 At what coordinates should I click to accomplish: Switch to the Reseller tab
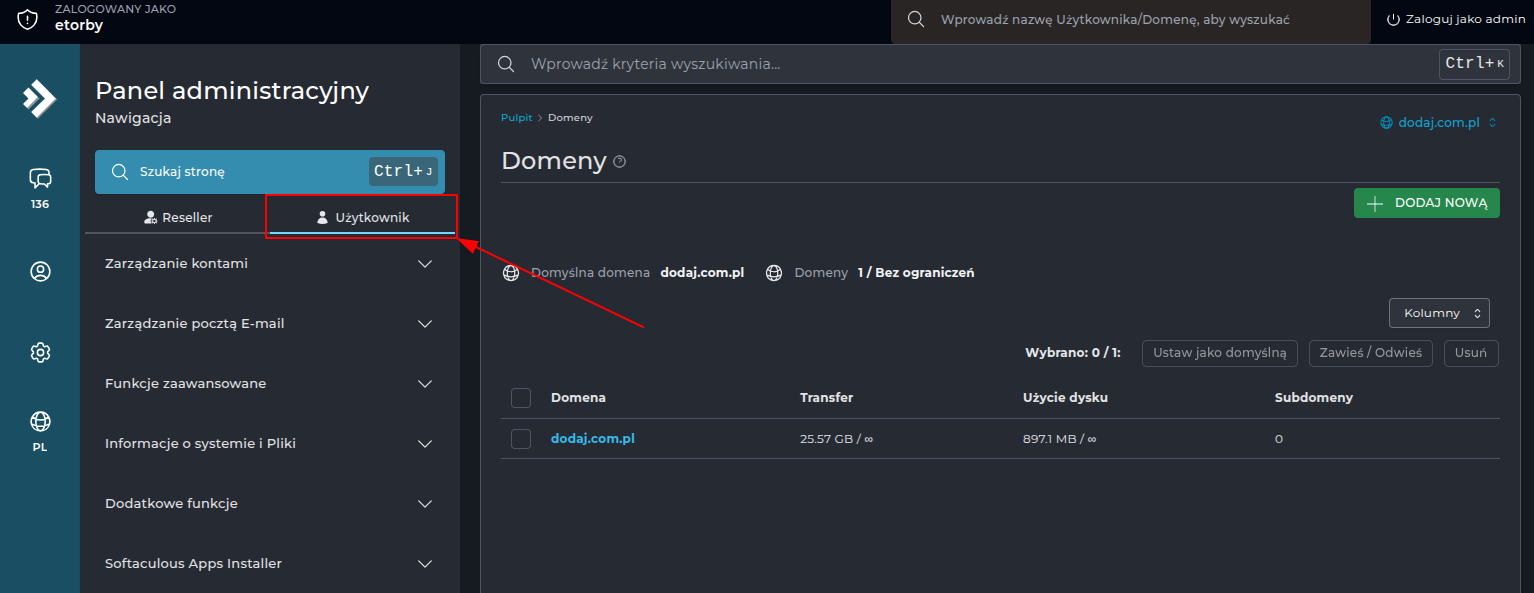tap(178, 217)
